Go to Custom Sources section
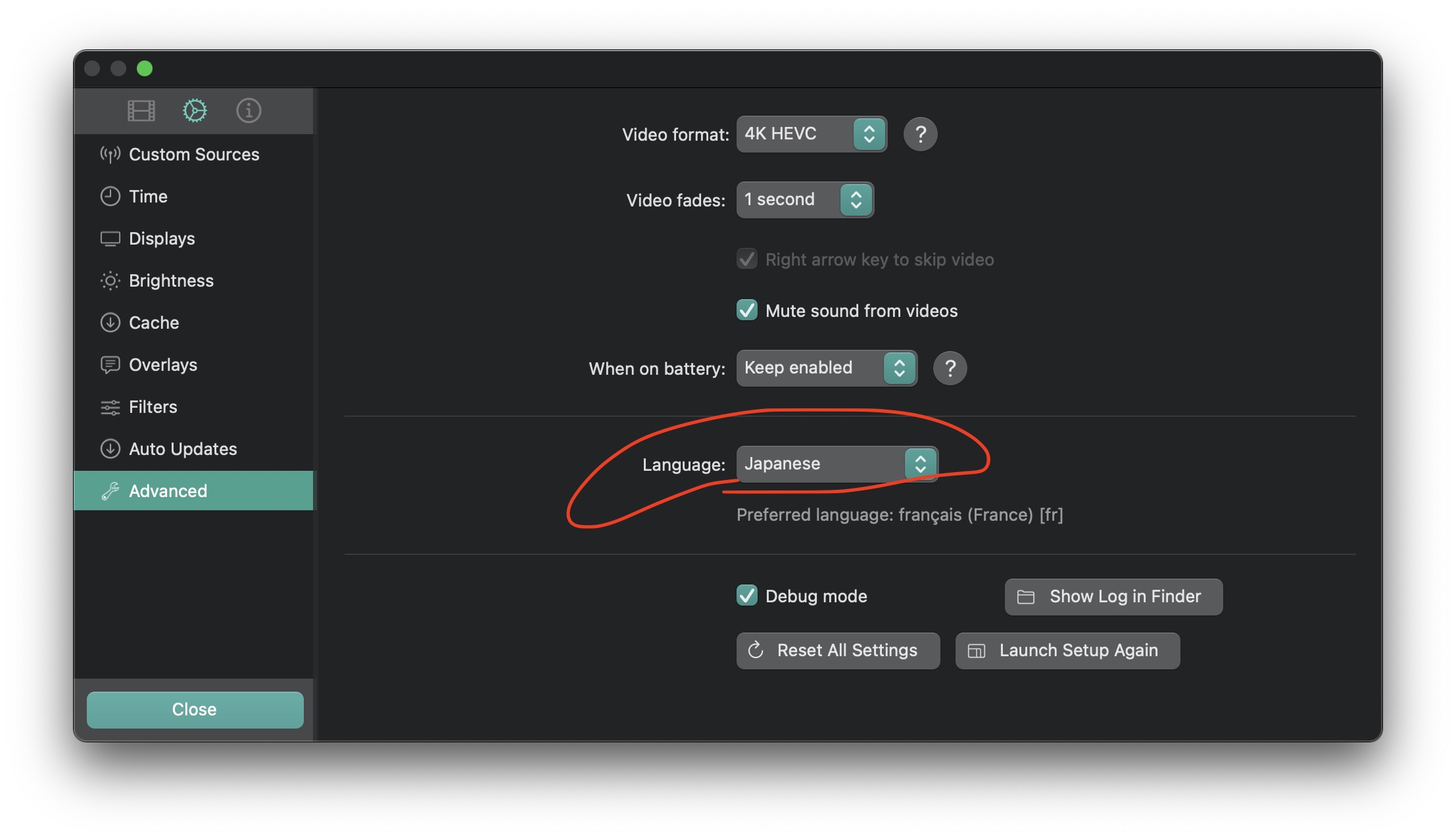Viewport: 1456px width, 839px height. click(194, 155)
